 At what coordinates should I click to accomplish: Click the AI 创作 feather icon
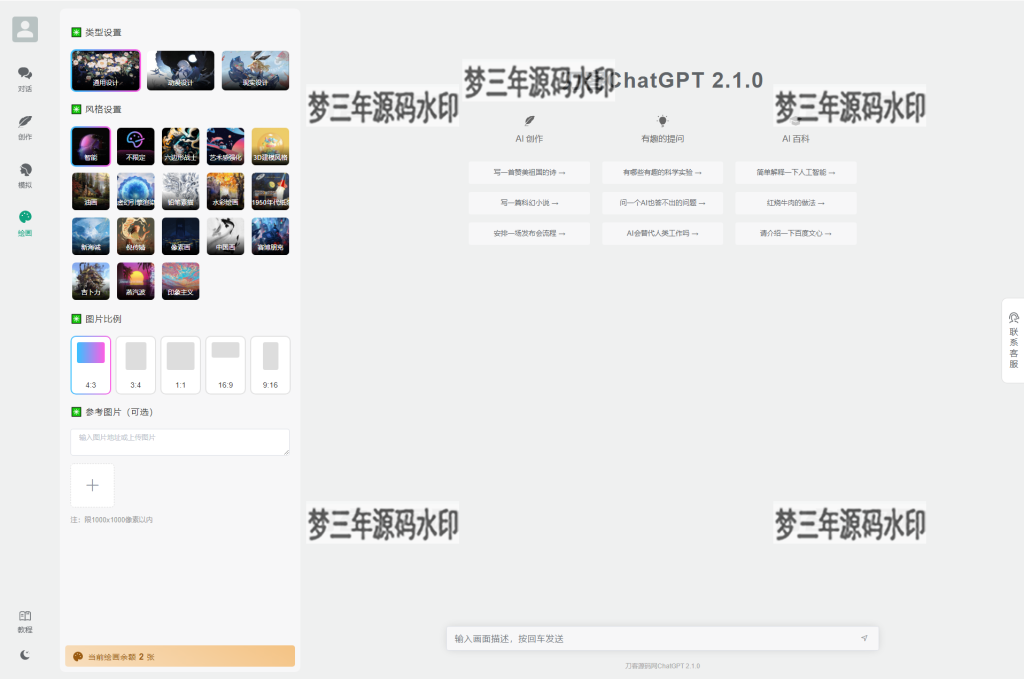pyautogui.click(x=529, y=120)
